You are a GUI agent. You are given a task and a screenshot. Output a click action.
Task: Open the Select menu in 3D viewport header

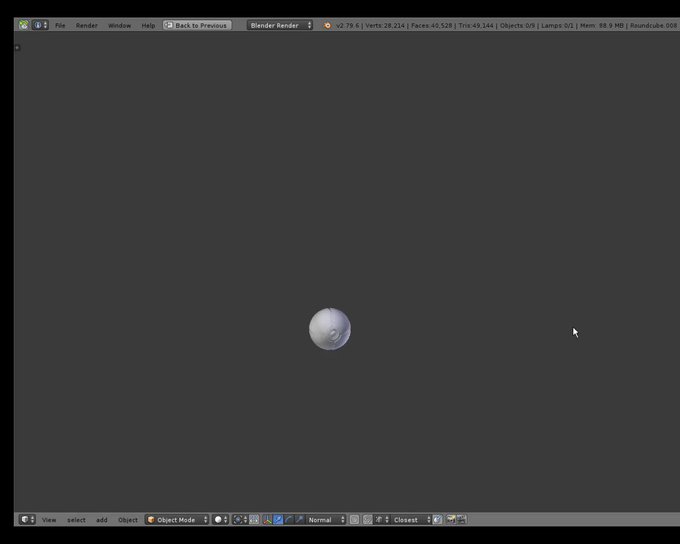click(76, 520)
